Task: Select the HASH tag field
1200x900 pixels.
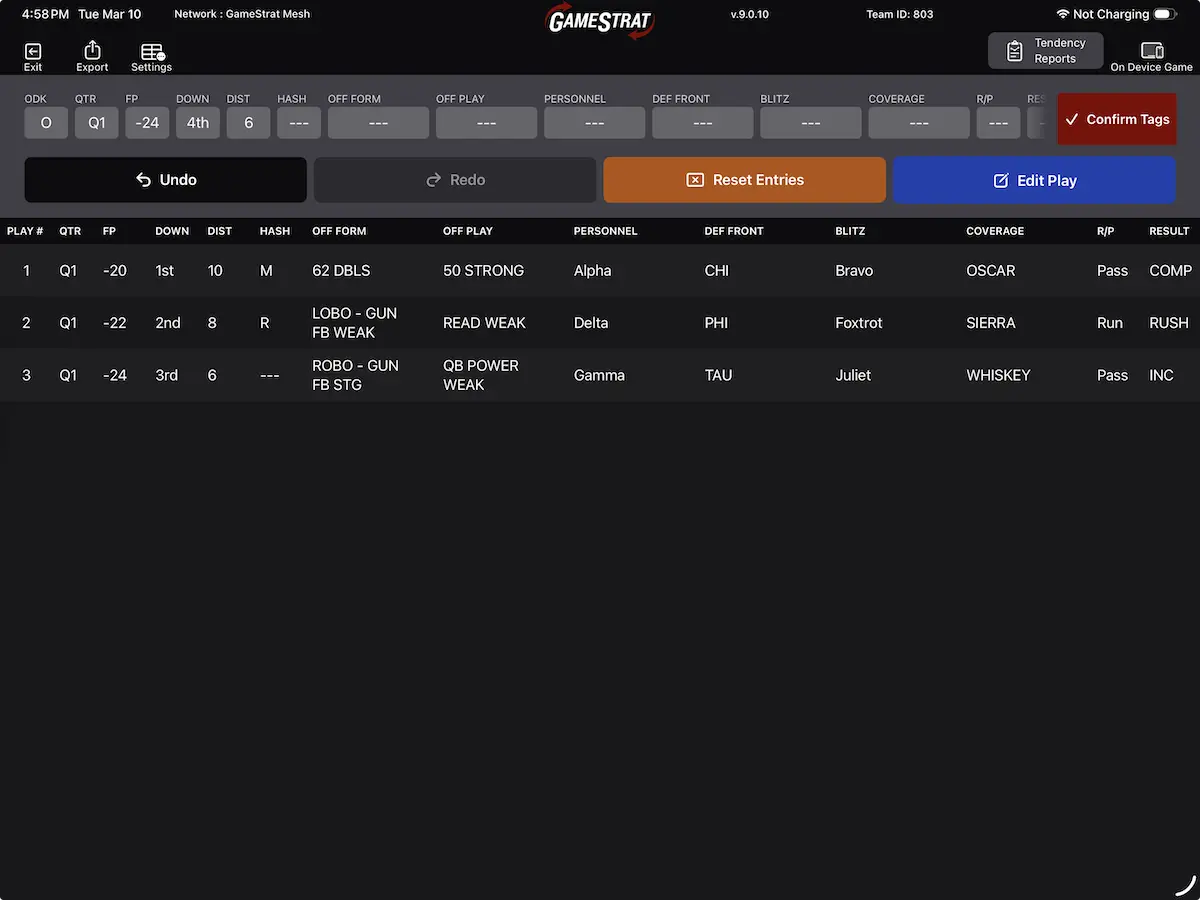Action: pos(299,123)
